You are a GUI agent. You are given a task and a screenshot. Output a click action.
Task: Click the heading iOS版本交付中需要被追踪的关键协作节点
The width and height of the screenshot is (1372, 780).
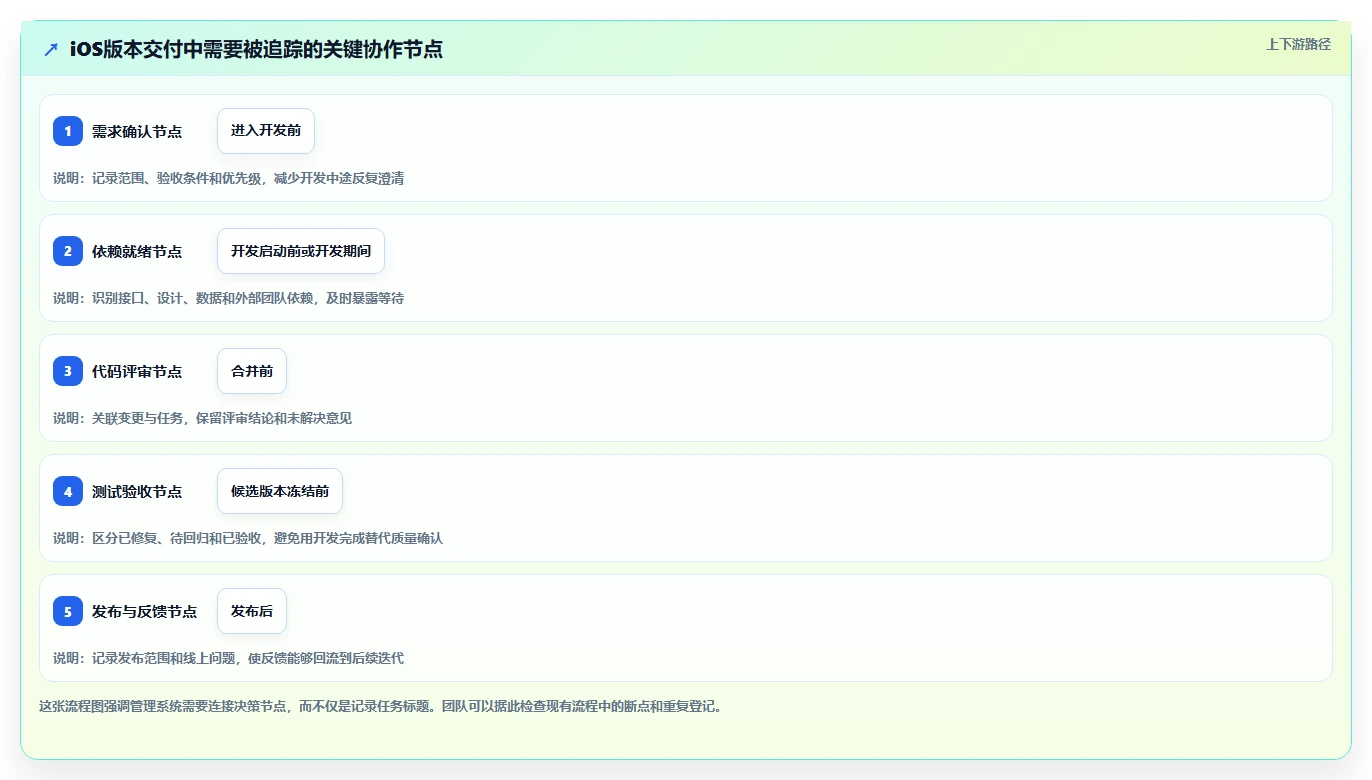(x=256, y=49)
